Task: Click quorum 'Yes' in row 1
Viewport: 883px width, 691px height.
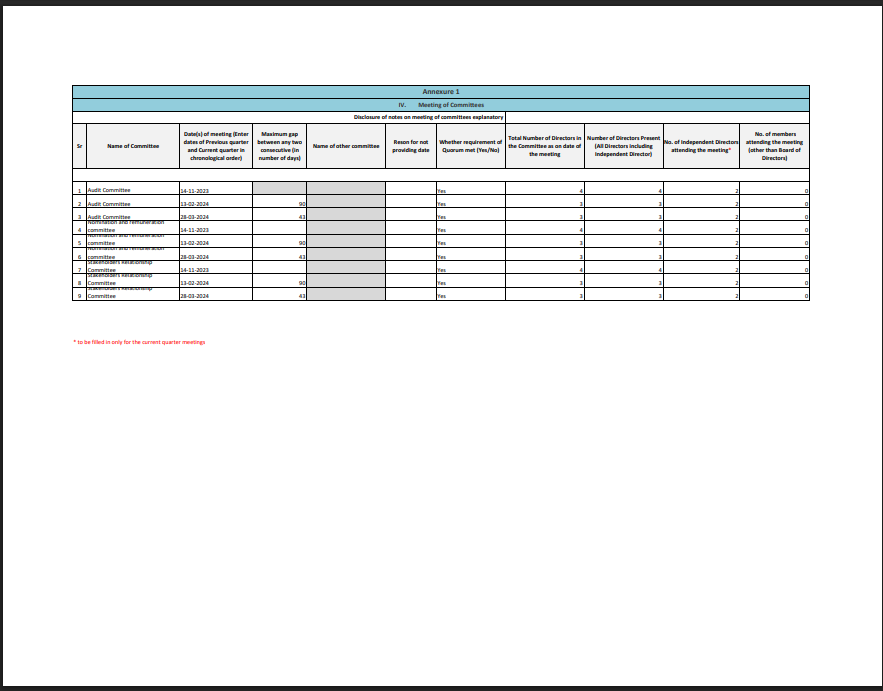Action: 442,191
